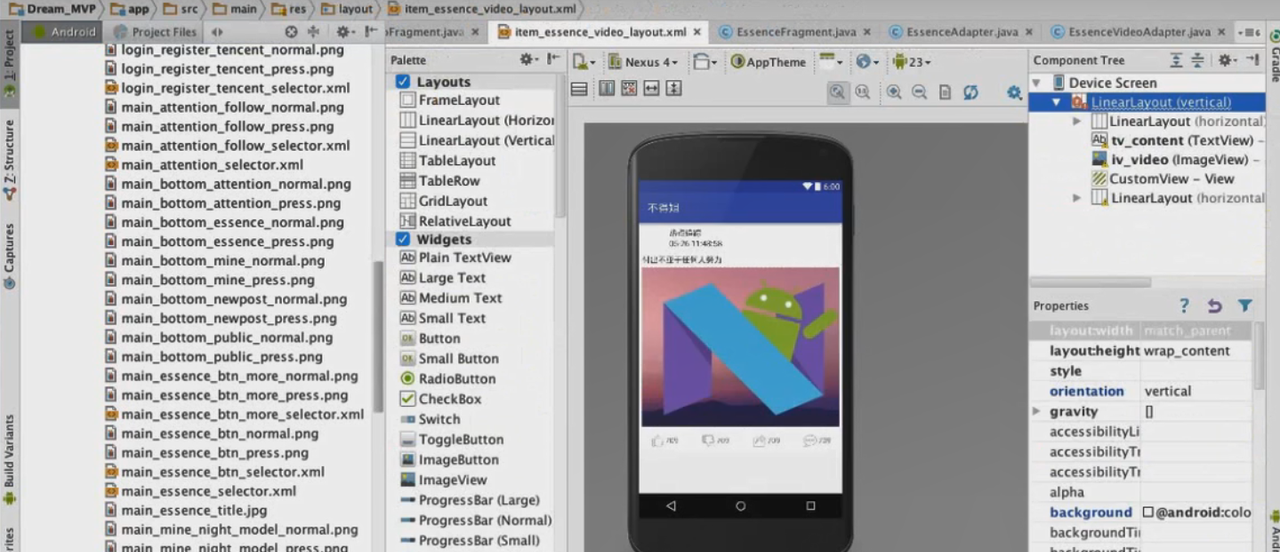The image size is (1280, 552).
Task: Click the background property color swatch
Action: pyautogui.click(x=1148, y=512)
